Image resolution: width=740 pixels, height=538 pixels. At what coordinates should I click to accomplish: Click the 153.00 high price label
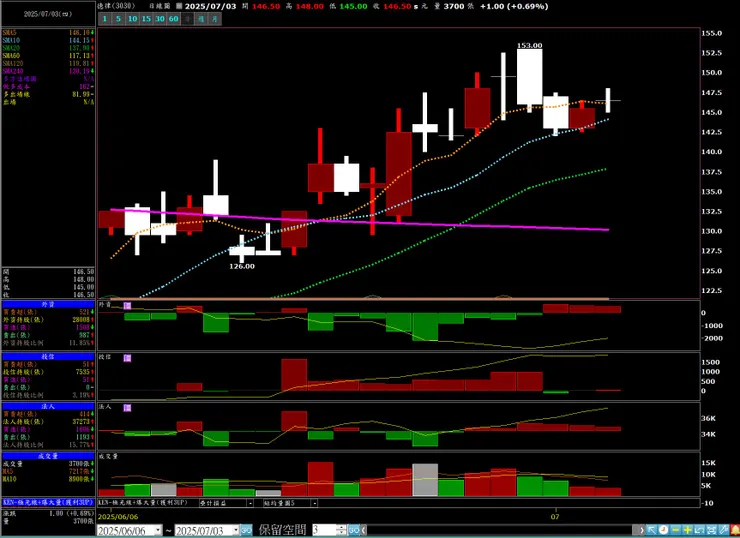(x=530, y=45)
